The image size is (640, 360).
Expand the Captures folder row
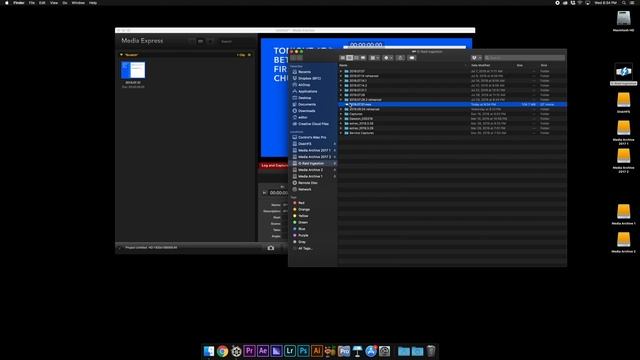341,114
